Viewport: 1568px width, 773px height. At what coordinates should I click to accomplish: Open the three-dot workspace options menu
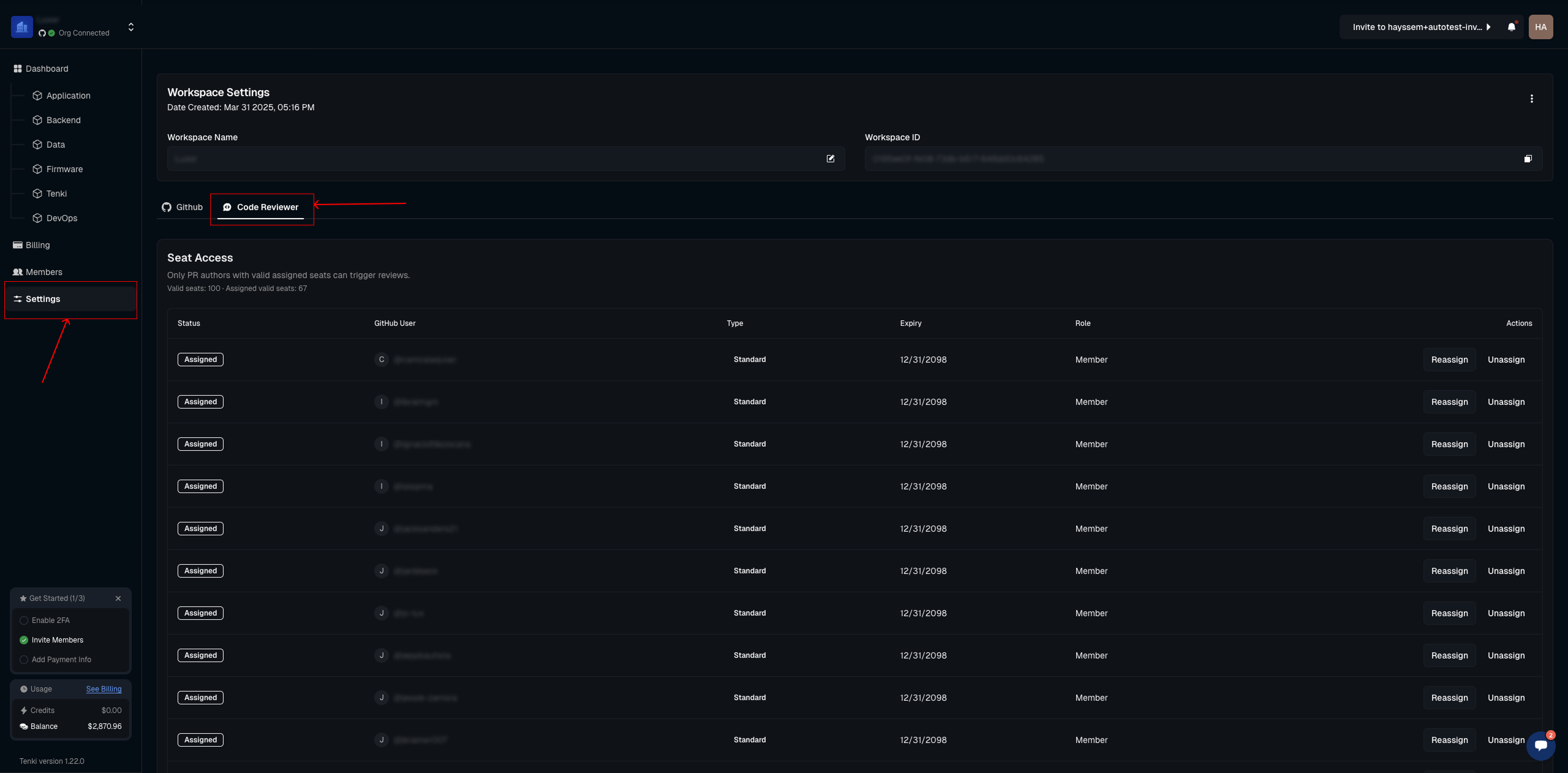1531,99
